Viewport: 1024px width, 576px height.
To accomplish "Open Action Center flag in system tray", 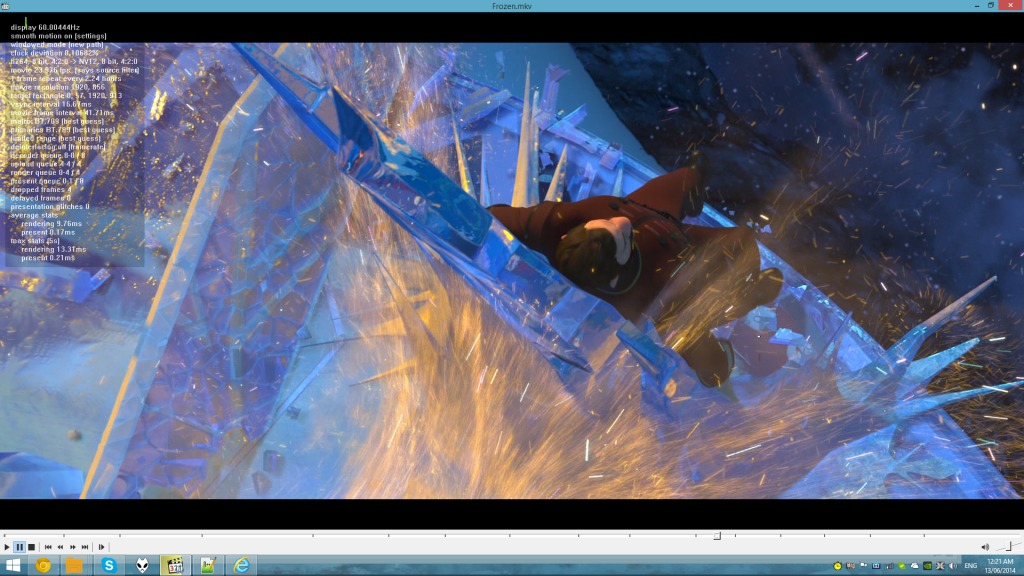I will click(863, 566).
